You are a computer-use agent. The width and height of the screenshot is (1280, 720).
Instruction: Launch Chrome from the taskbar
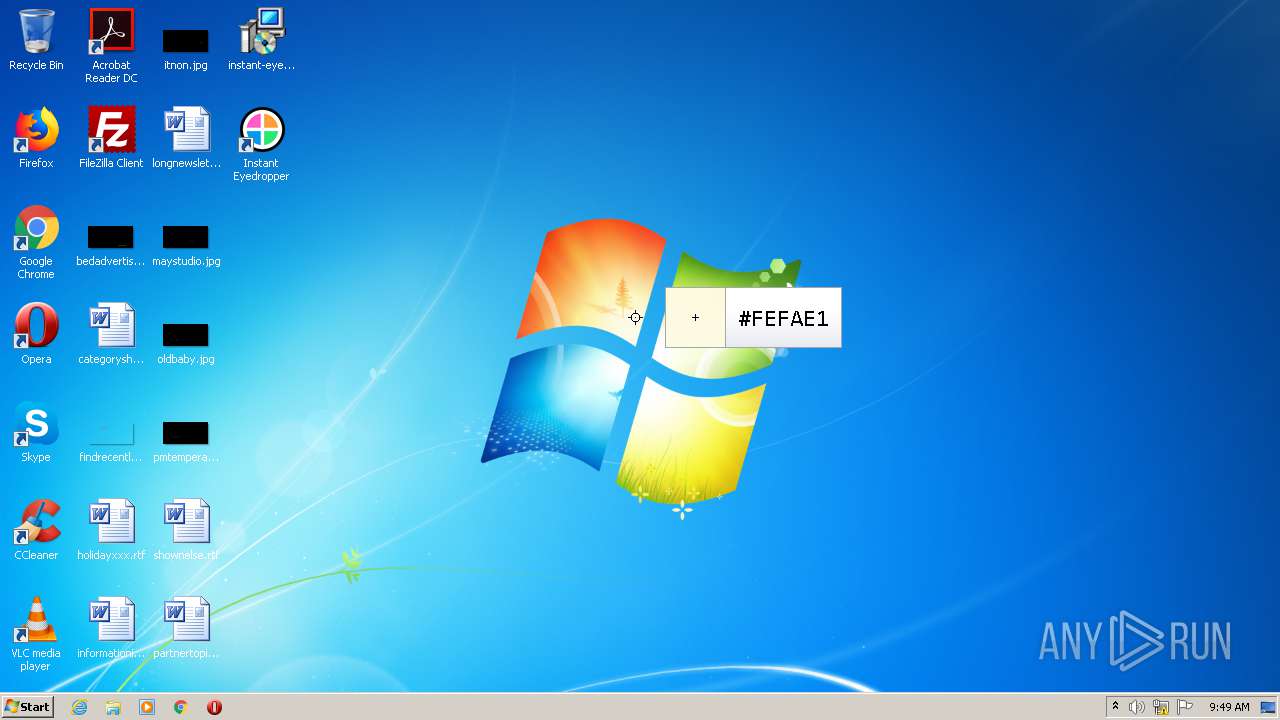click(x=181, y=707)
